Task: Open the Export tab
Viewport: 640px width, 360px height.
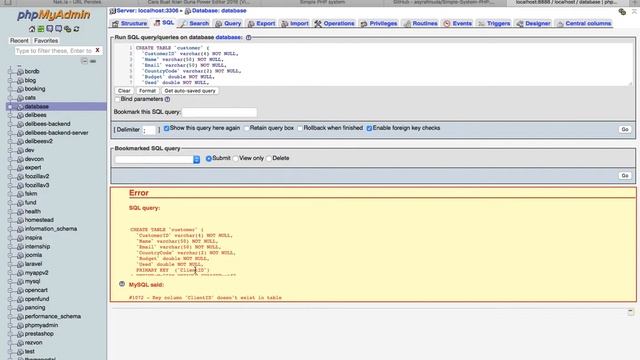Action: (x=262, y=24)
